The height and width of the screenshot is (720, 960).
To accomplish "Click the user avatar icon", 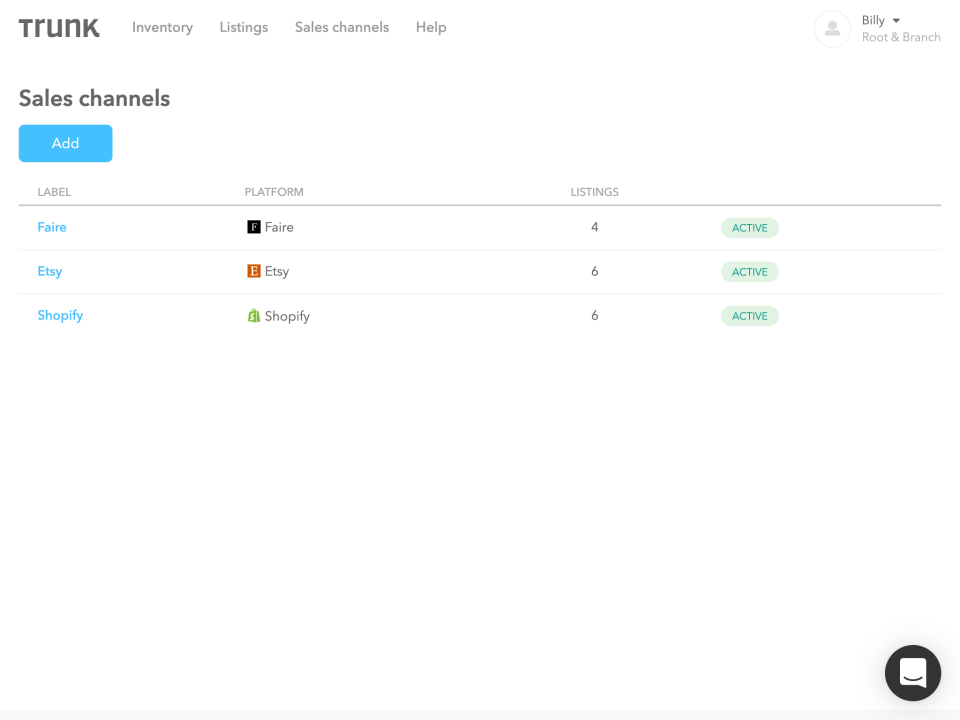I will [x=832, y=29].
